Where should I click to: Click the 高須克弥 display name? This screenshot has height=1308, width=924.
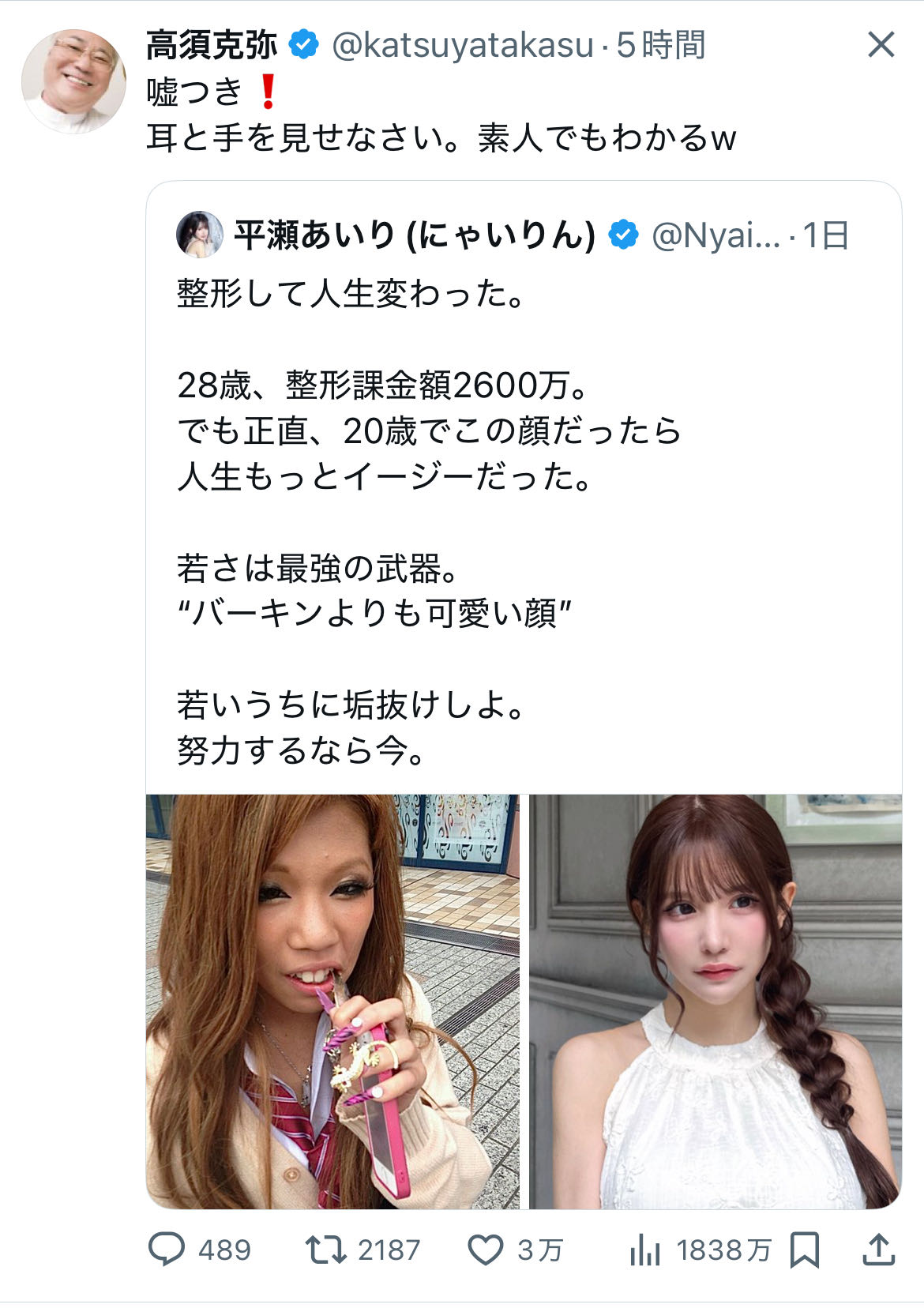(x=212, y=45)
